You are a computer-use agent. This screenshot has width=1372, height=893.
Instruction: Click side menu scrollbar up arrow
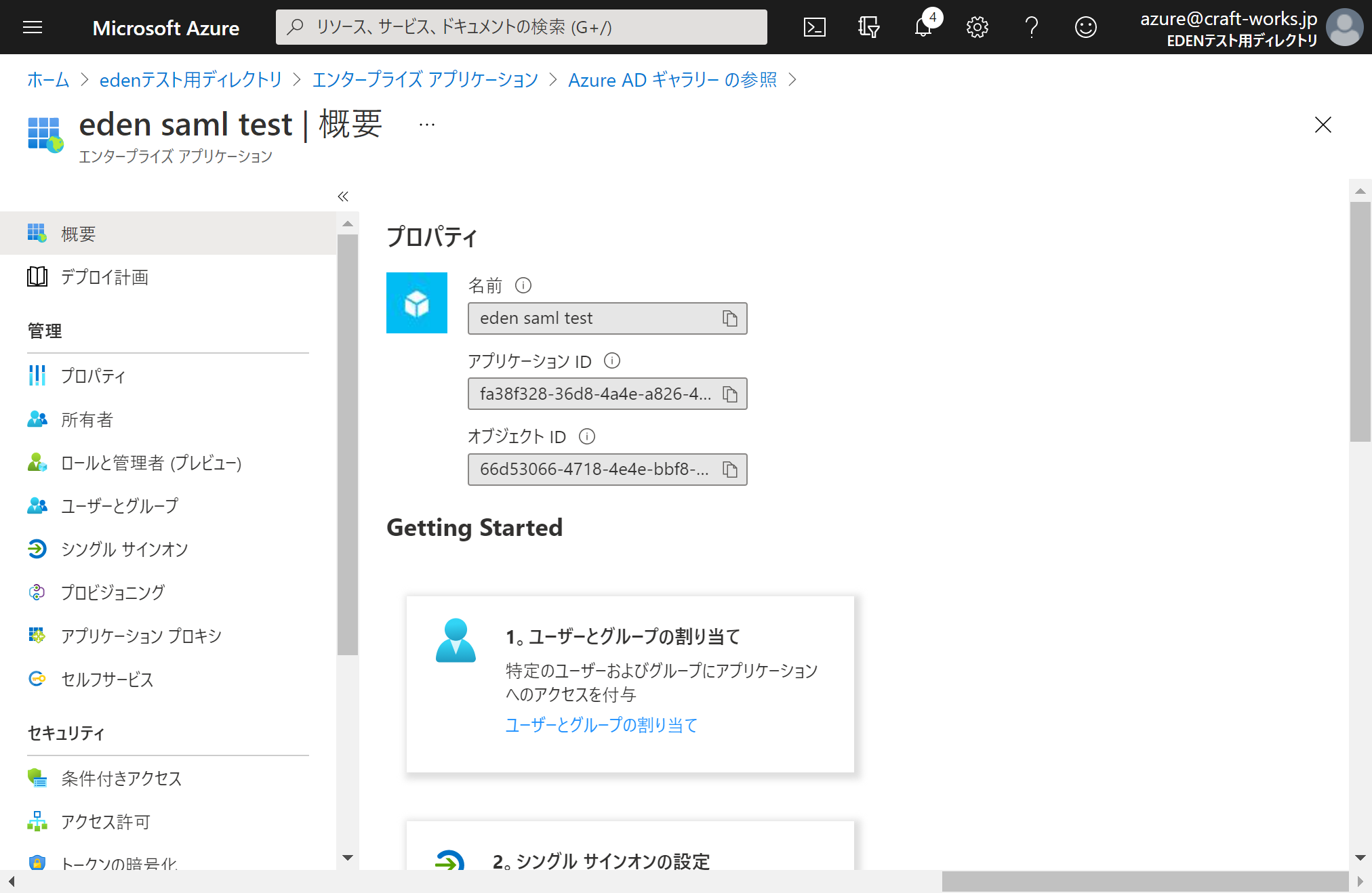click(348, 224)
